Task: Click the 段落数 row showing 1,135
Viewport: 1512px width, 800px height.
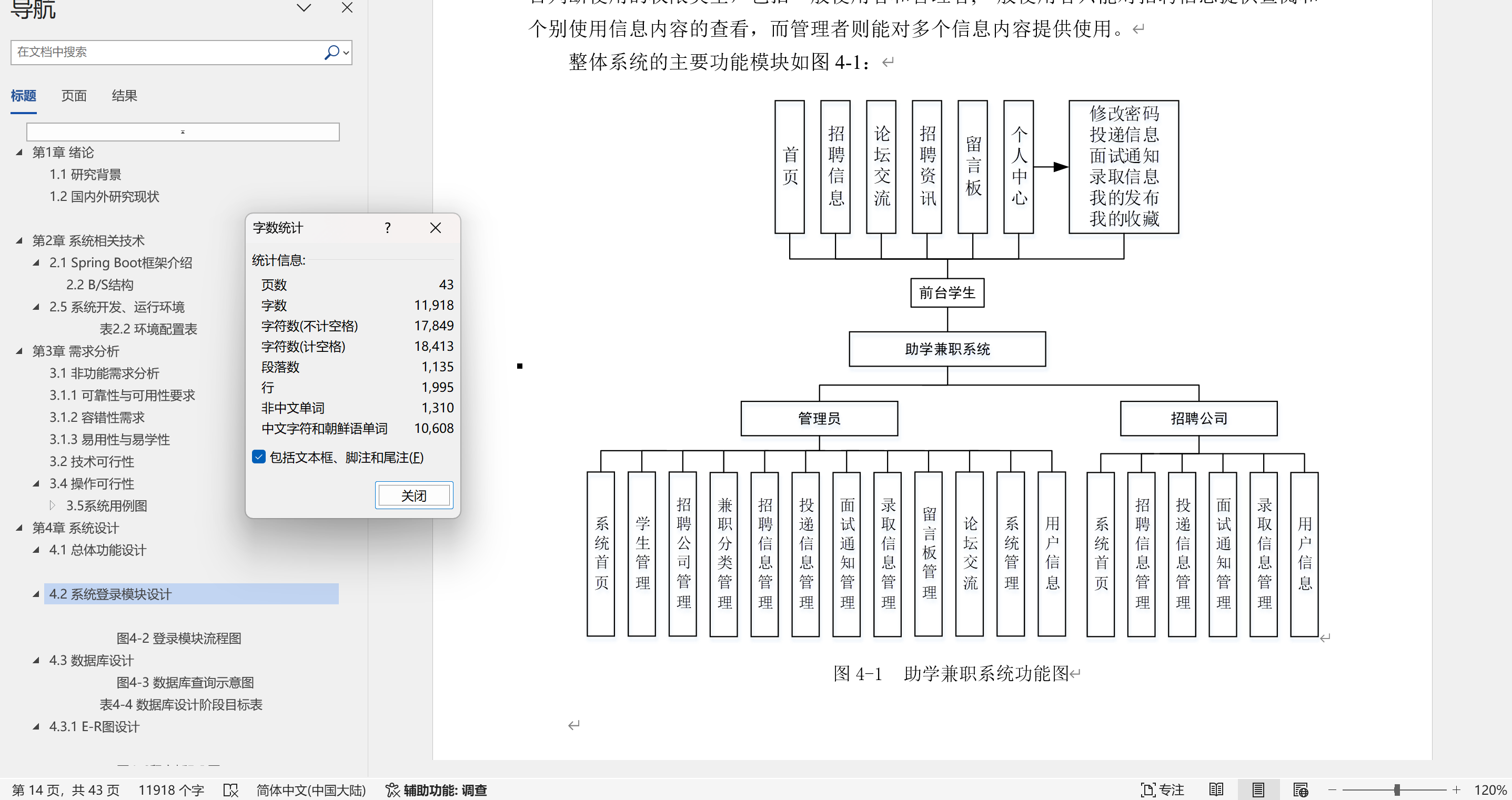Action: (x=357, y=367)
